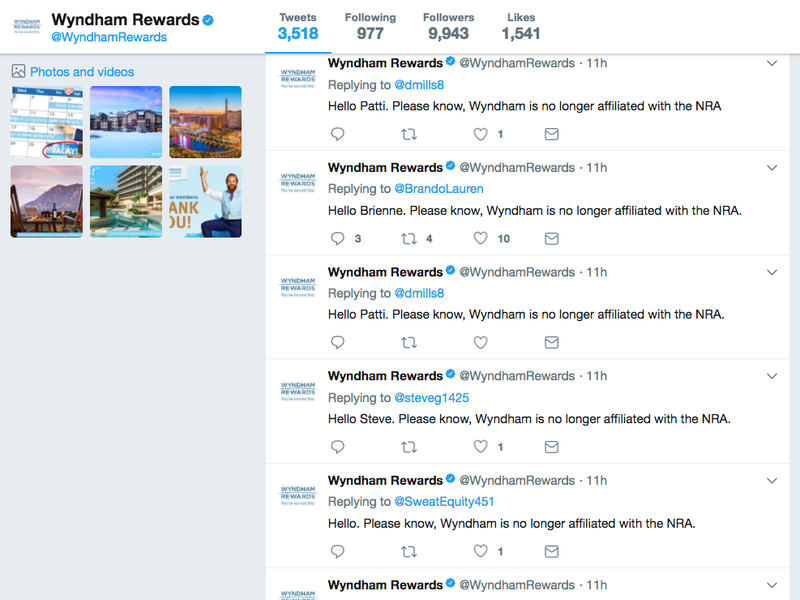Viewport: 800px width, 600px height.
Task: Like the tweet replying to @BrandoLauren
Action: (480, 238)
